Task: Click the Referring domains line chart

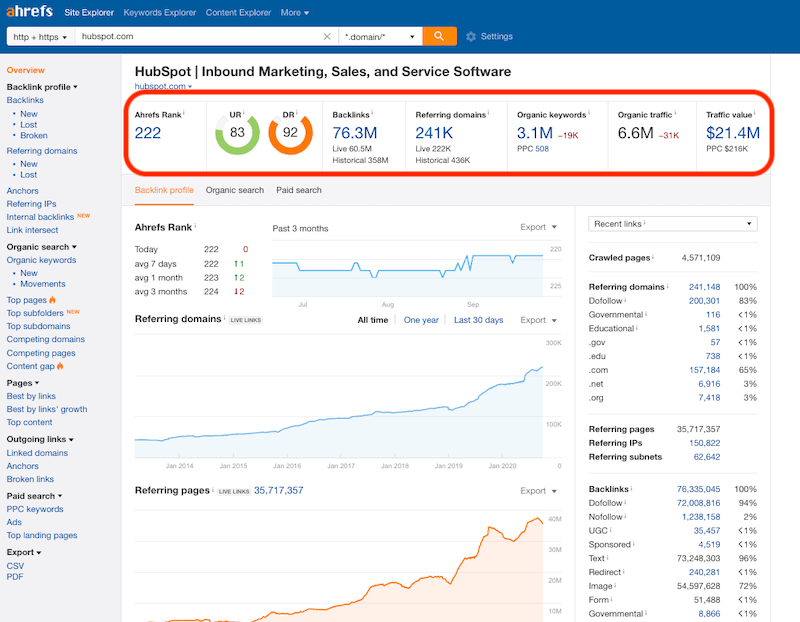Action: click(x=339, y=398)
